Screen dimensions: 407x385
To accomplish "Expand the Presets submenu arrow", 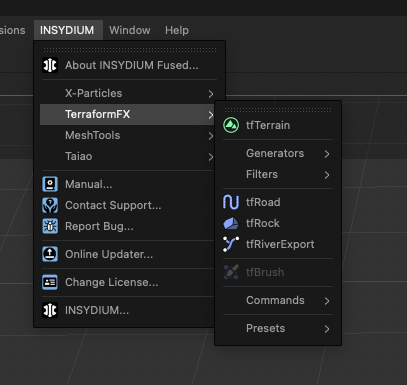I will [x=327, y=329].
